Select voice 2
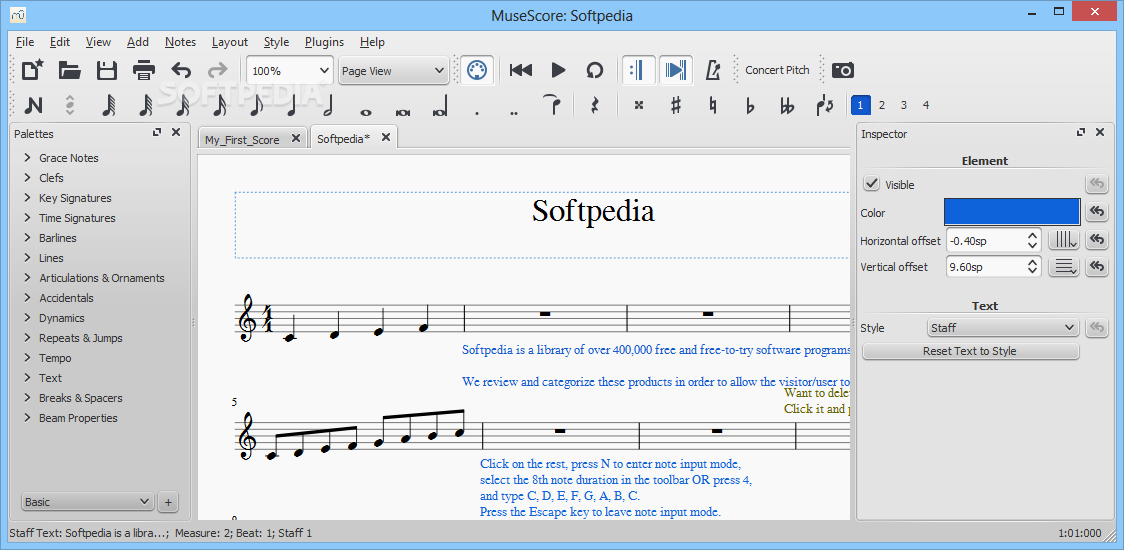Viewport: 1124px width, 550px height. [882, 105]
